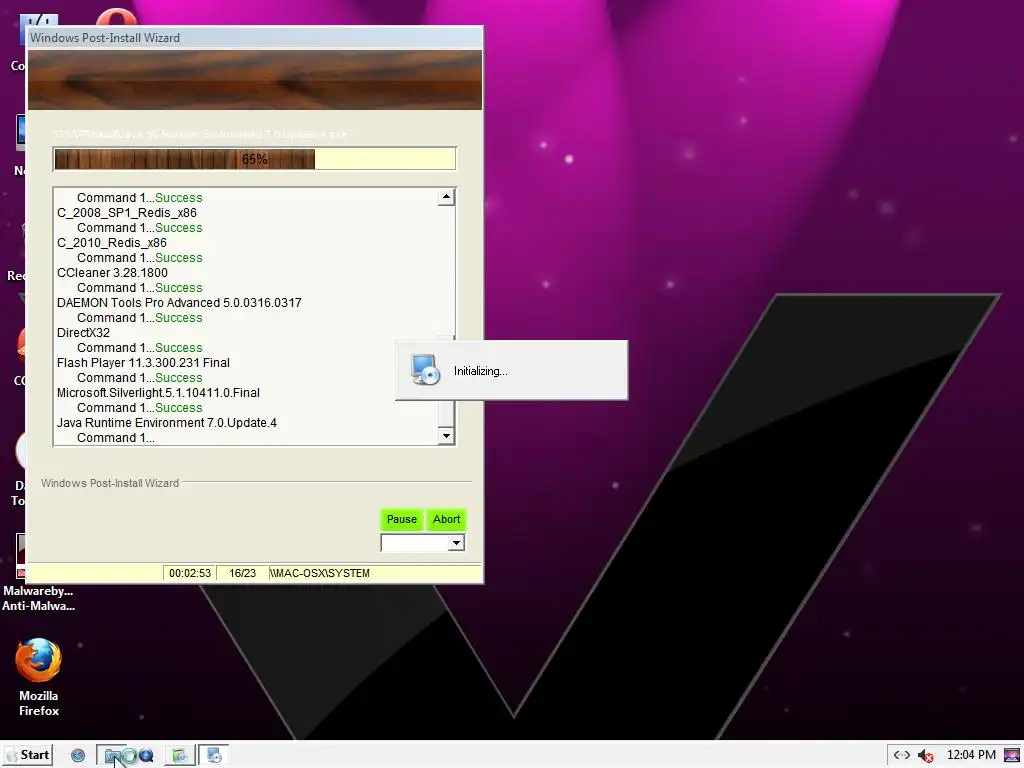Click the Initializing... popup text
This screenshot has height=768, width=1024.
481,371
